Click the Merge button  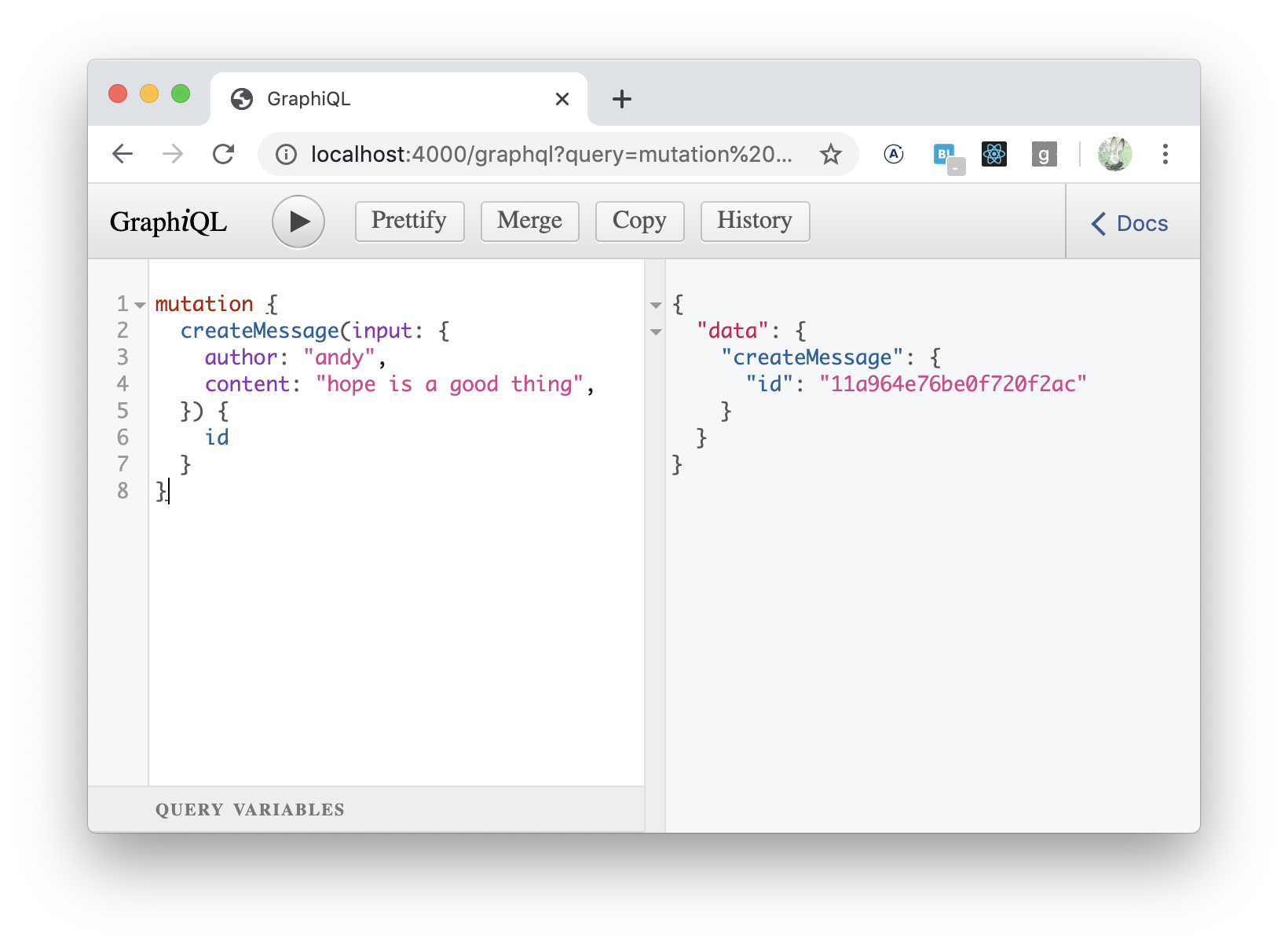pos(529,221)
